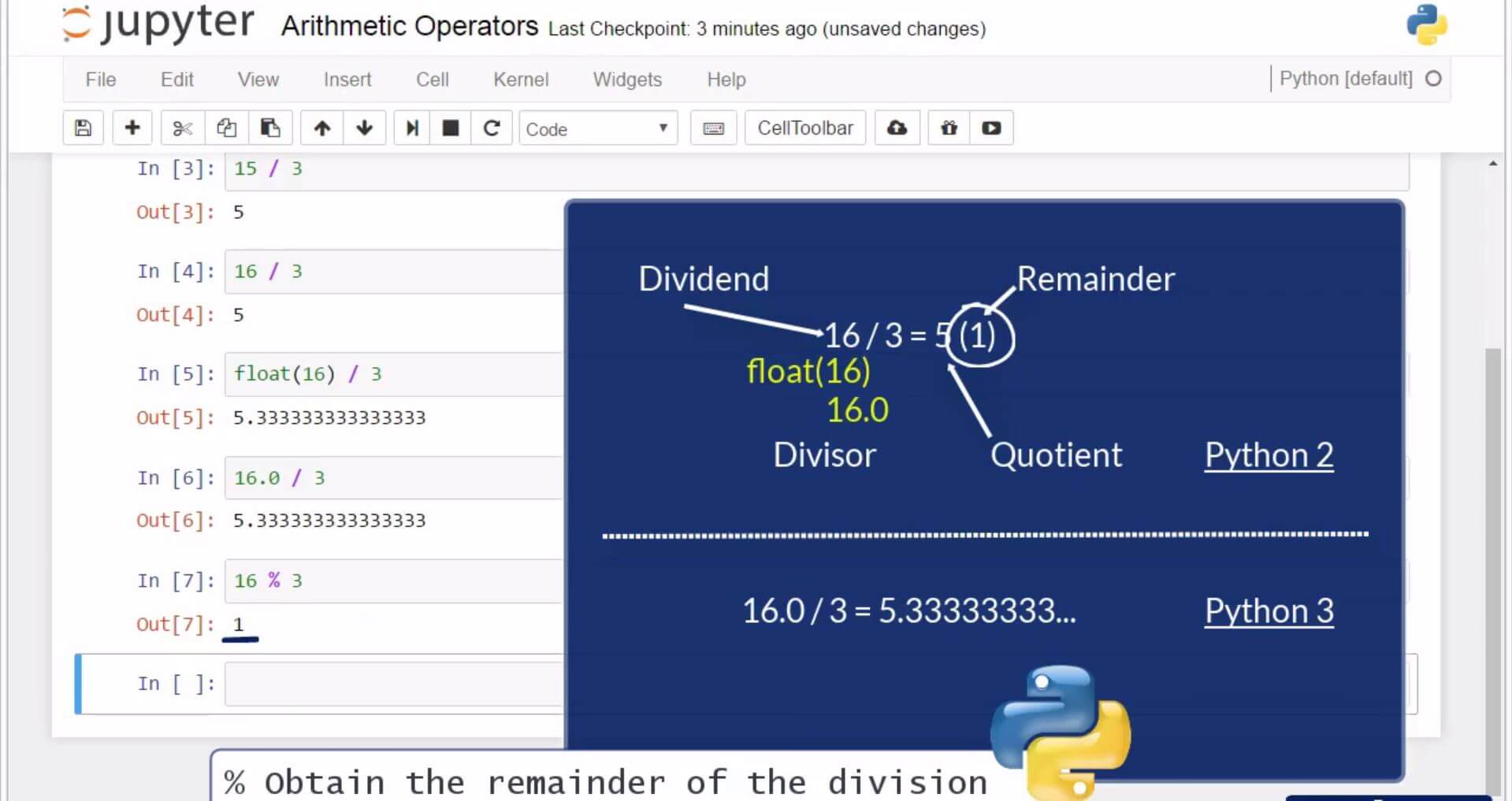The image size is (1512, 801).
Task: Paste a cell using the paste icon
Action: (270, 128)
